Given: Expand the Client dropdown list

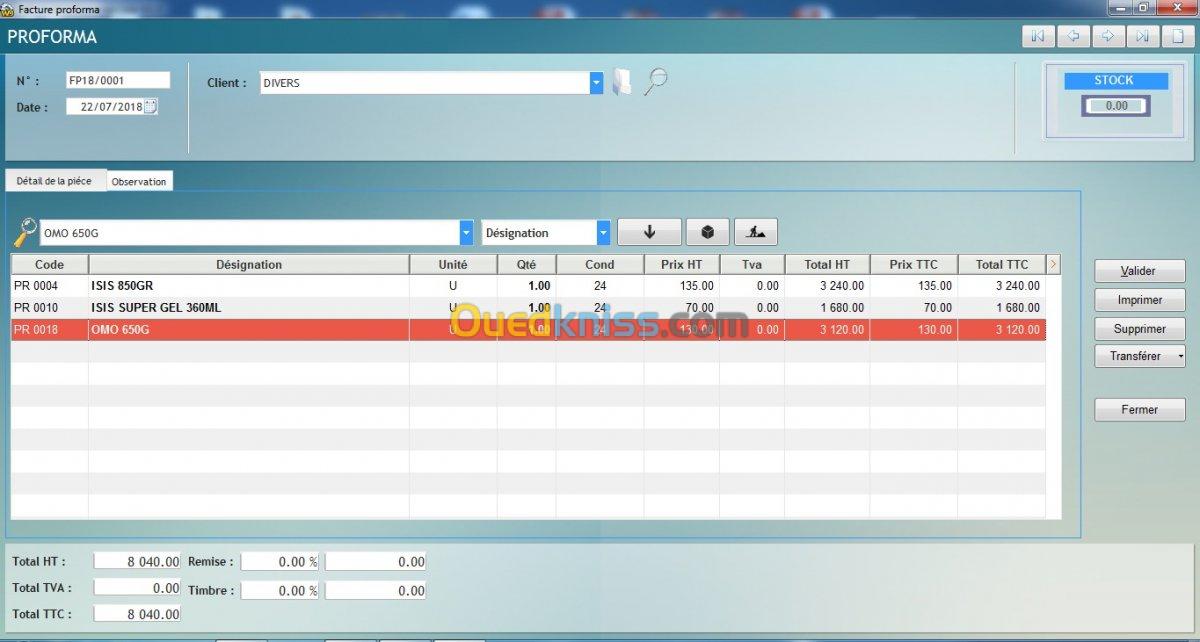Looking at the screenshot, I should (596, 83).
